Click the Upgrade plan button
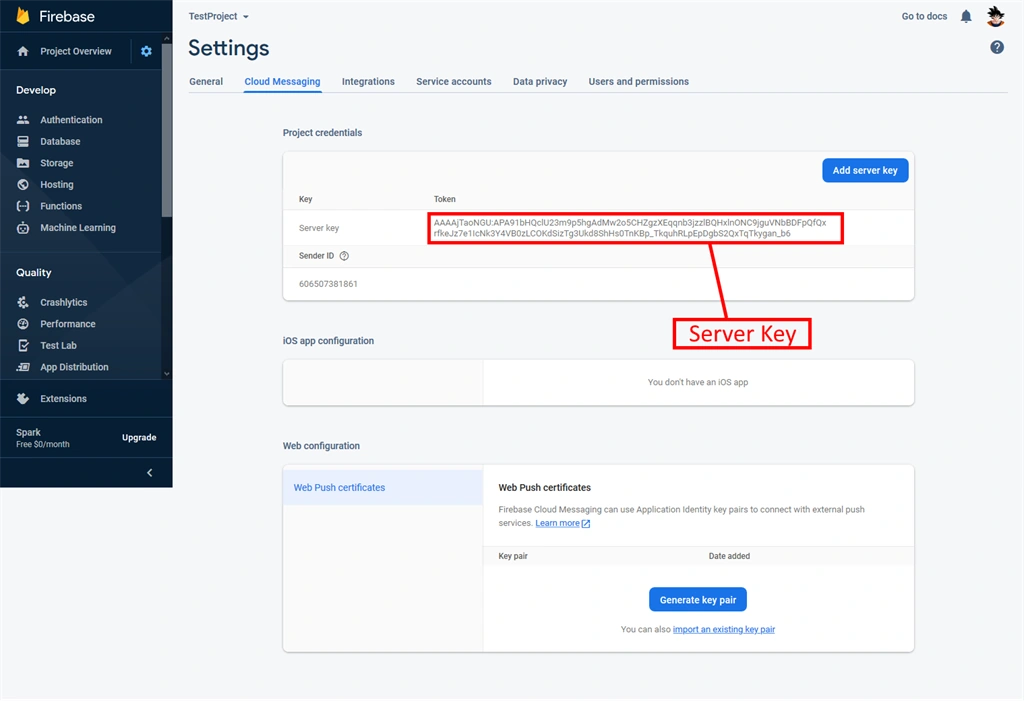 point(139,438)
